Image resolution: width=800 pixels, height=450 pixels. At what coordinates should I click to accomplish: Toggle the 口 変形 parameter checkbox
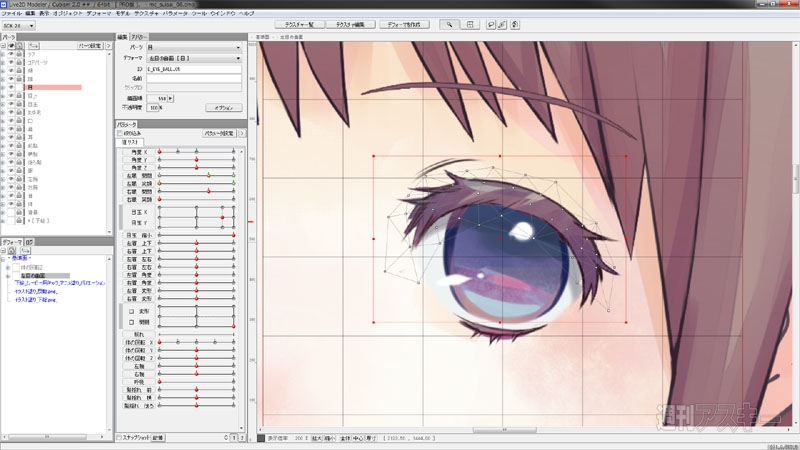(132, 311)
